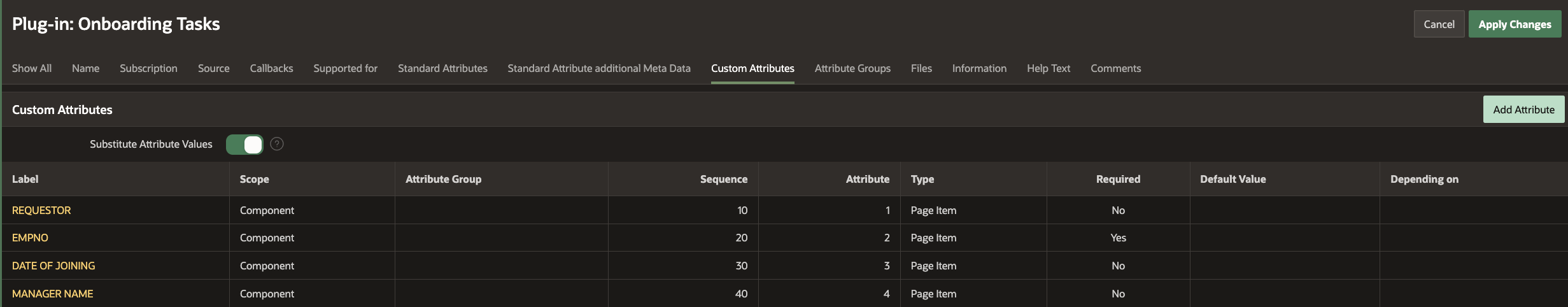Open the Supported for tab
The width and height of the screenshot is (1568, 307).
click(x=345, y=68)
